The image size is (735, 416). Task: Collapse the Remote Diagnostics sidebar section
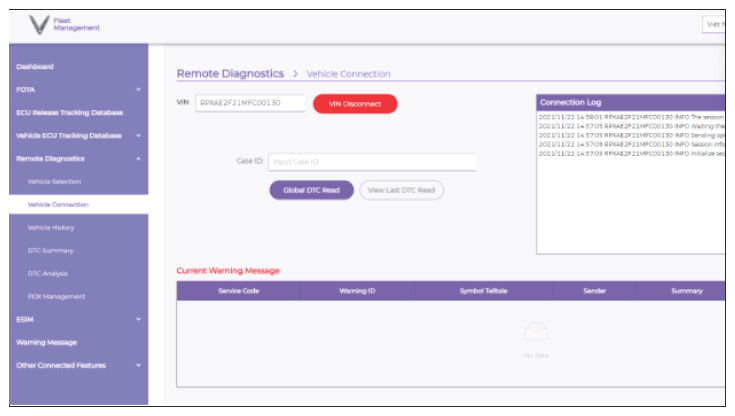pyautogui.click(x=138, y=159)
